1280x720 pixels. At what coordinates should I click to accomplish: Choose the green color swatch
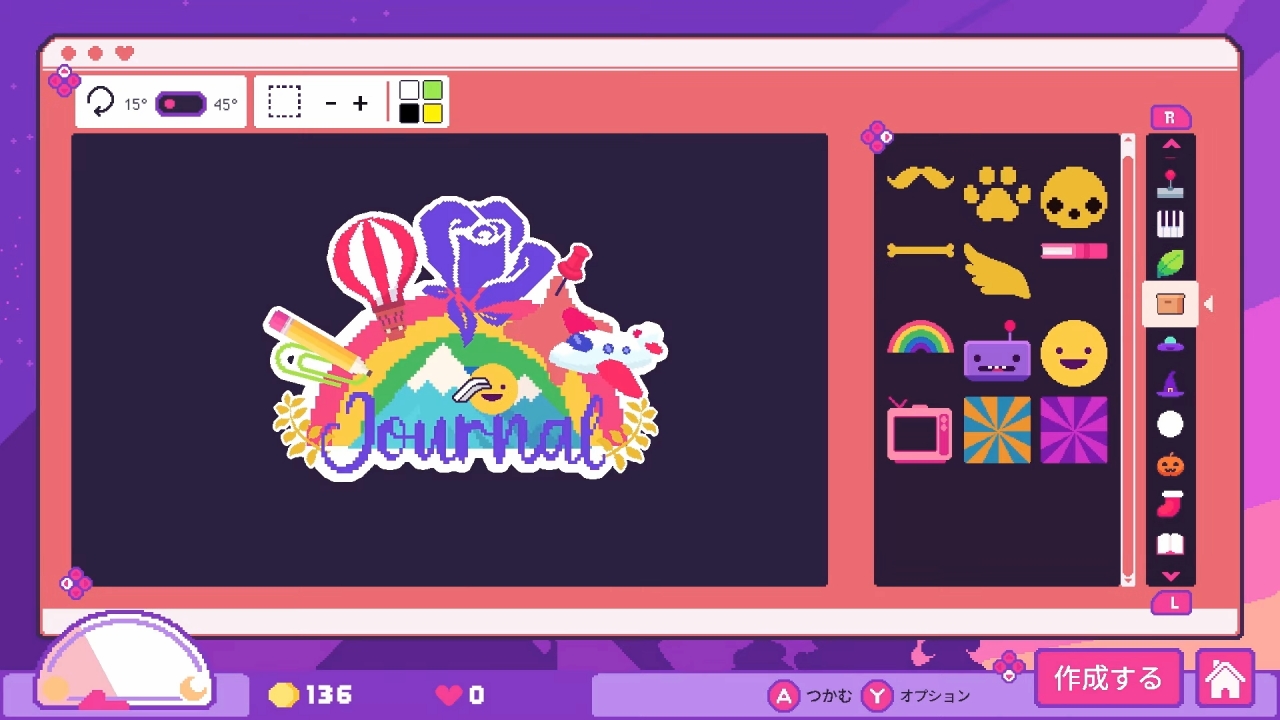tap(432, 91)
